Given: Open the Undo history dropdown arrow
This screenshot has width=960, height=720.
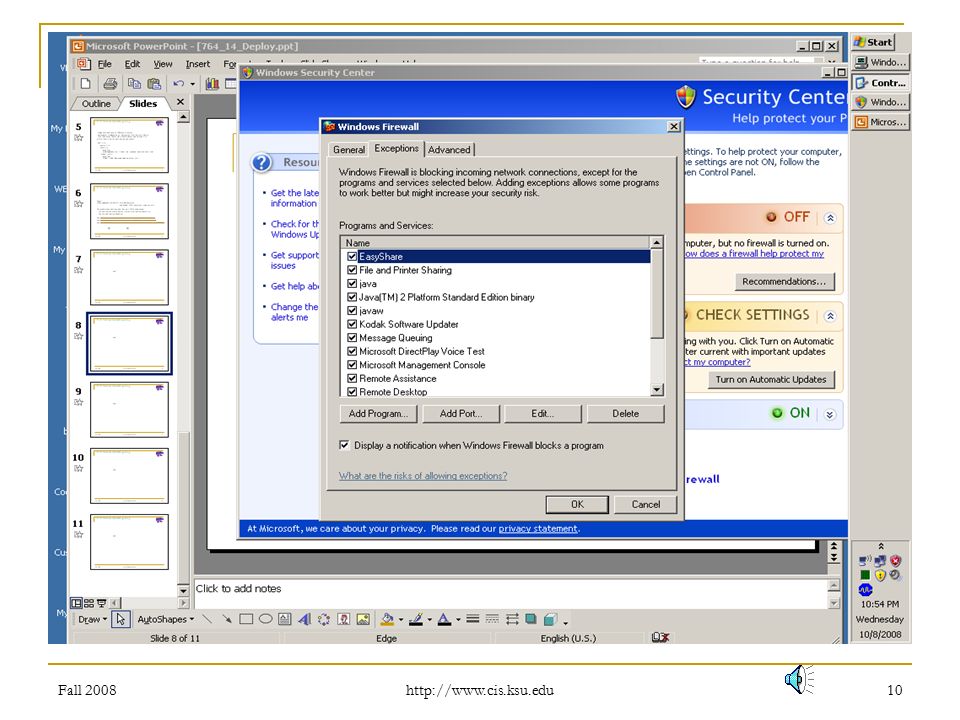Looking at the screenshot, I should pyautogui.click(x=192, y=84).
